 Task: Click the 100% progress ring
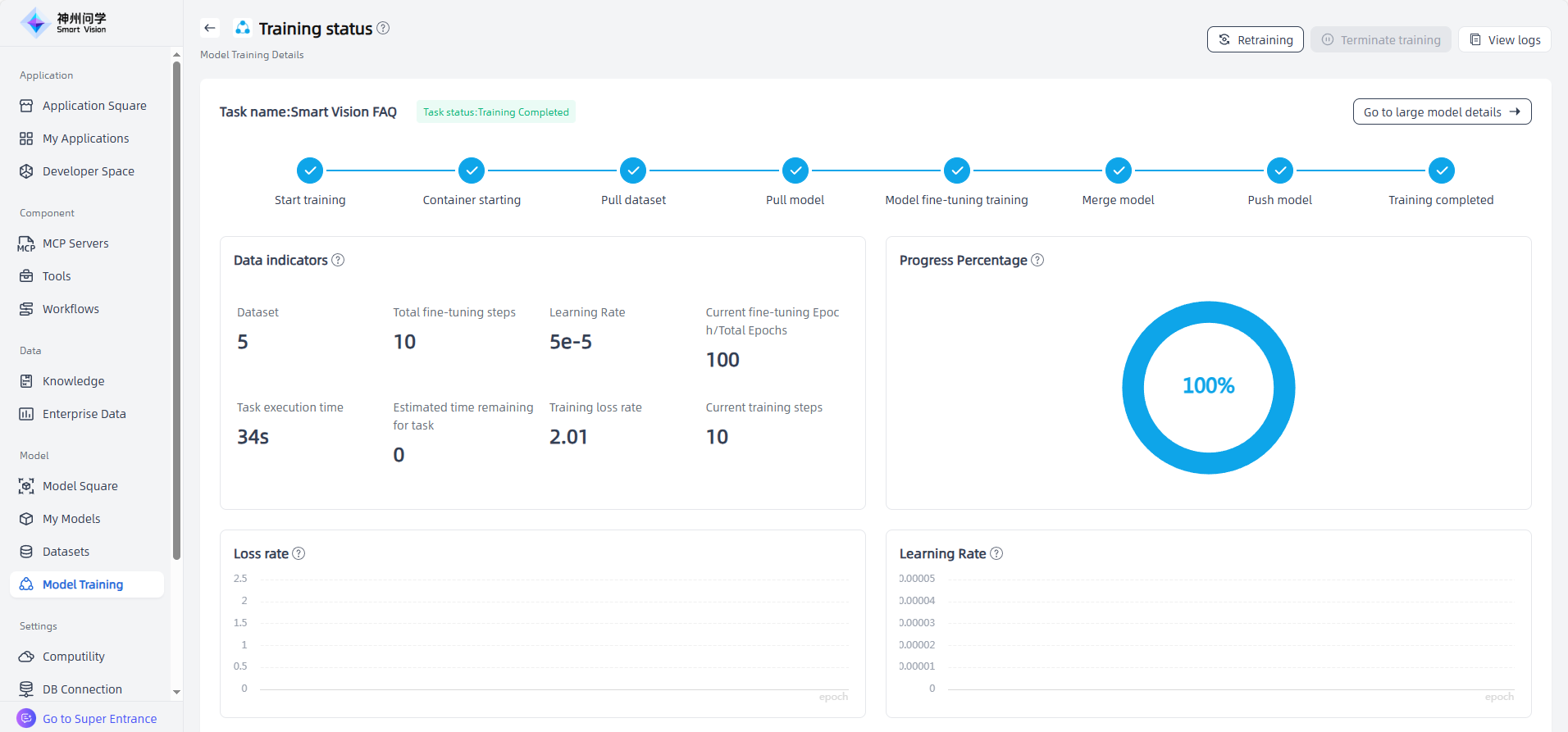coord(1208,387)
